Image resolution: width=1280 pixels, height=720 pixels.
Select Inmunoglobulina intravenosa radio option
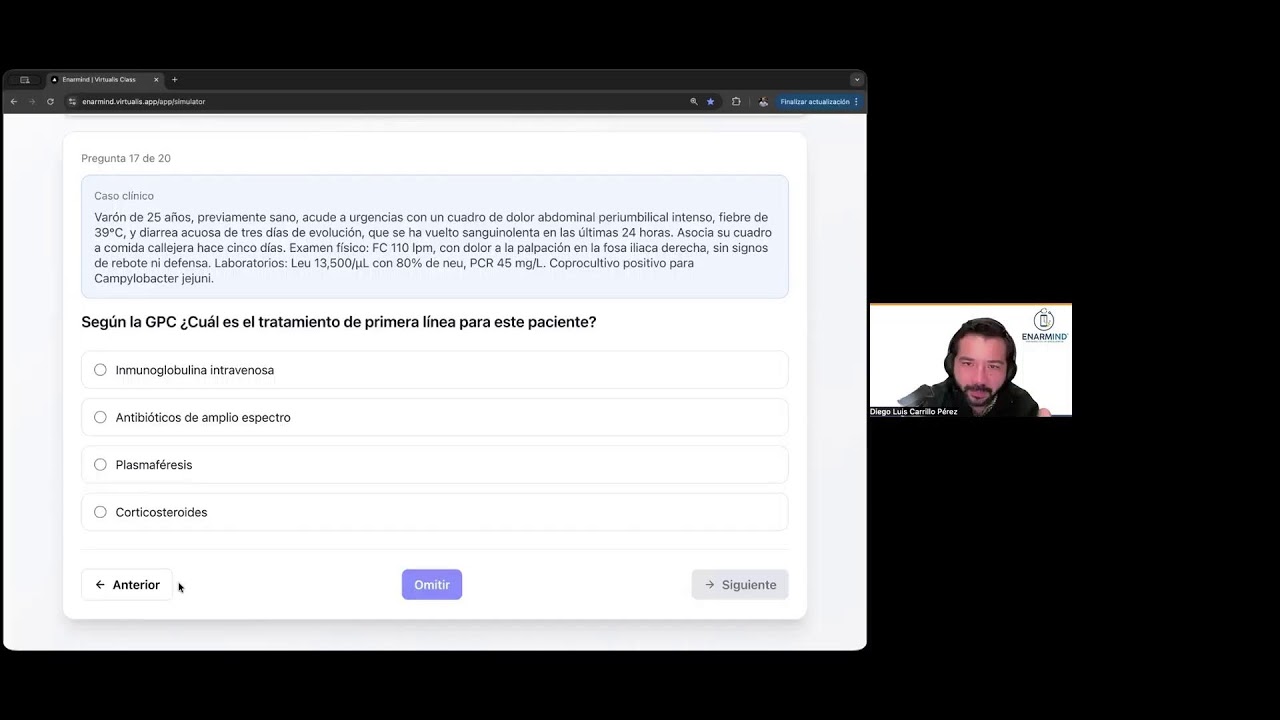click(100, 370)
